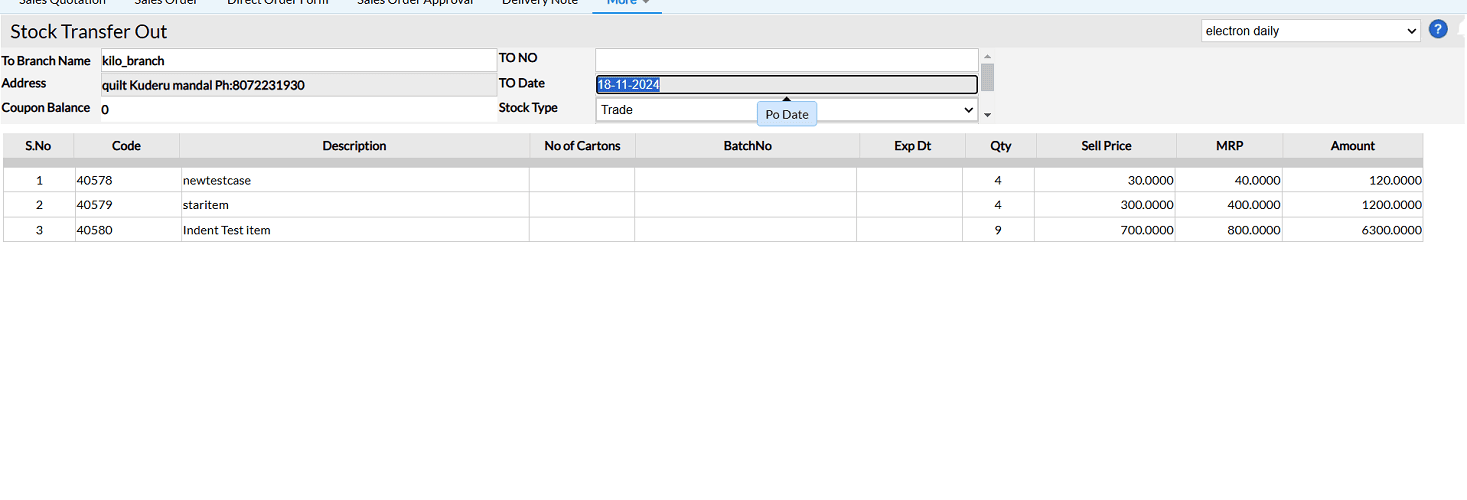Click the Sell Price 300.0000 cell

(x=1105, y=205)
